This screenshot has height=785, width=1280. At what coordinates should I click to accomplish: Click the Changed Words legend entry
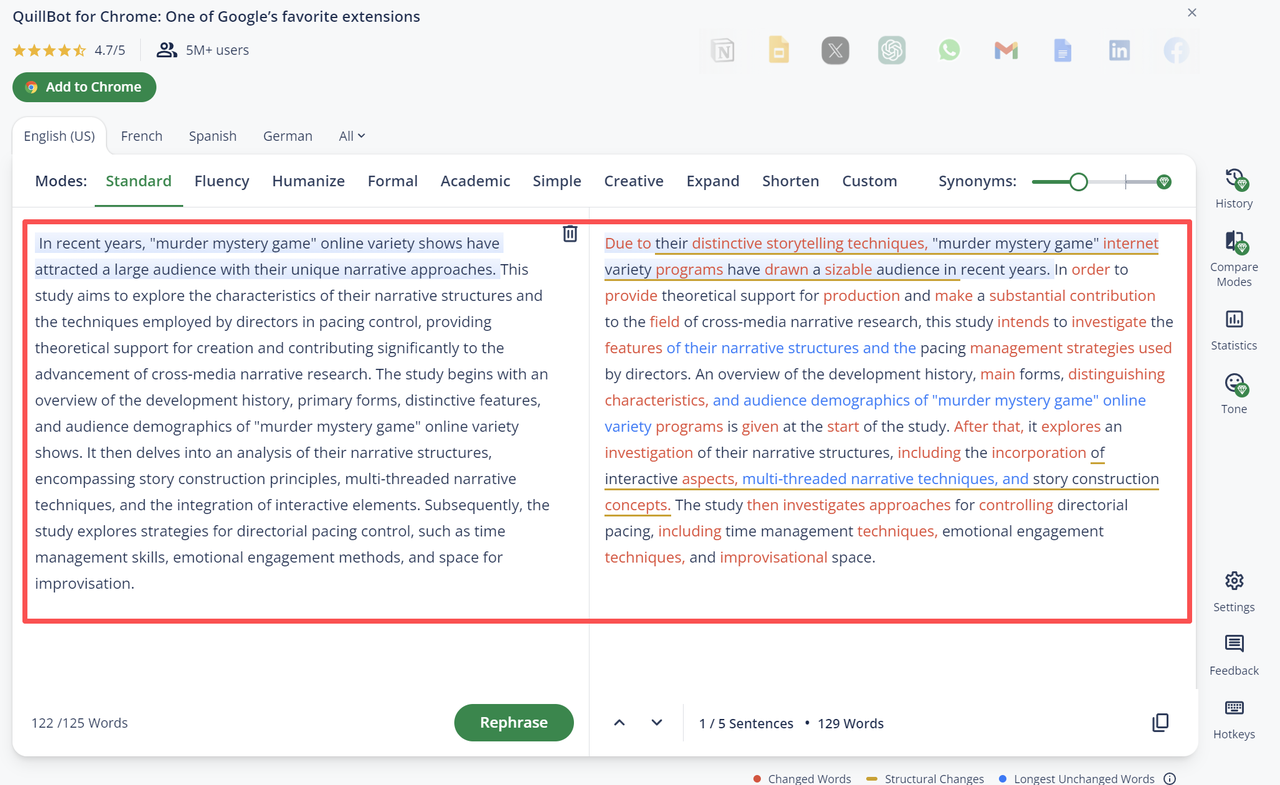coord(801,779)
